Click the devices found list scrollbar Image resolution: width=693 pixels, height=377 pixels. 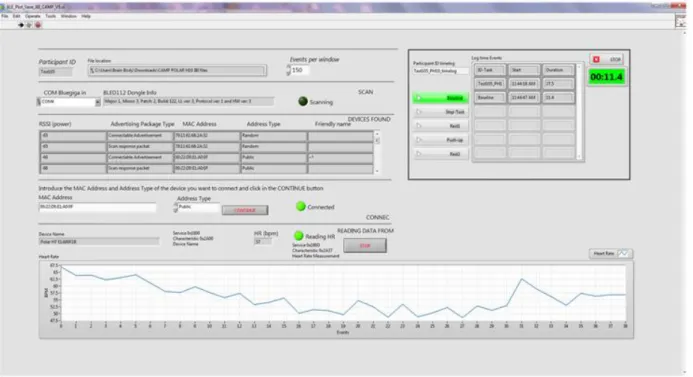[377, 152]
